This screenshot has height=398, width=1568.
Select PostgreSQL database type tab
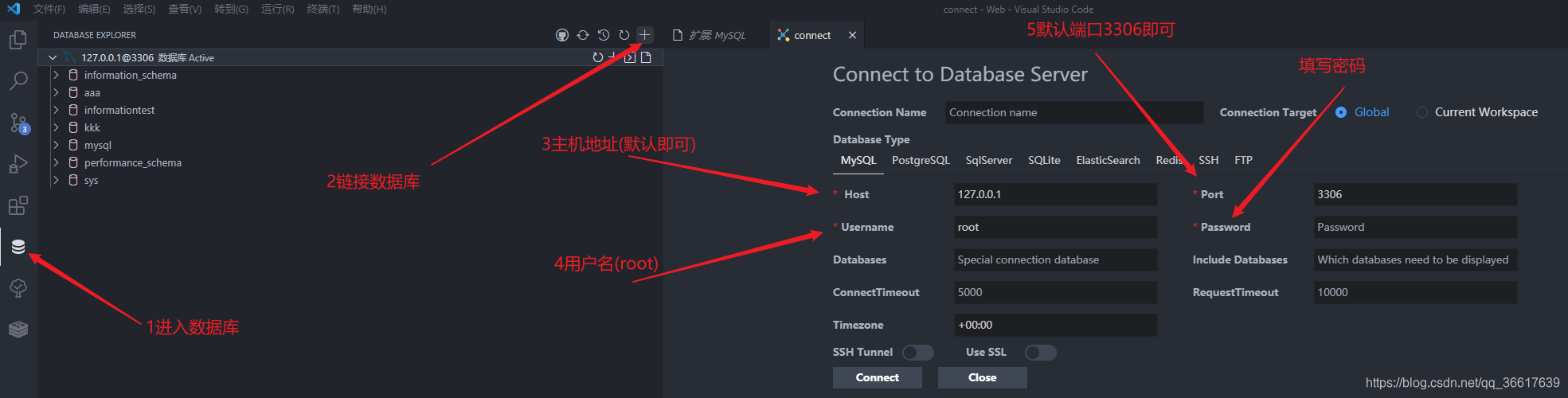921,160
